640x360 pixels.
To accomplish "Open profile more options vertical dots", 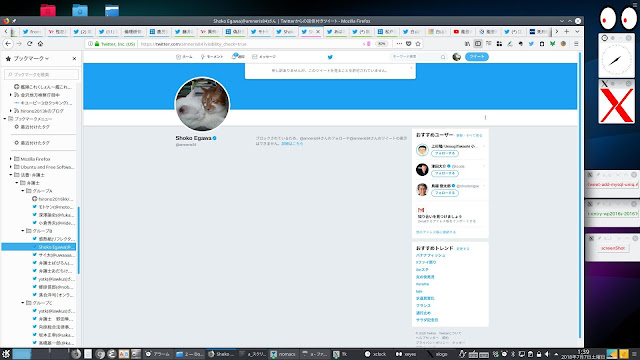I will (x=485, y=118).
